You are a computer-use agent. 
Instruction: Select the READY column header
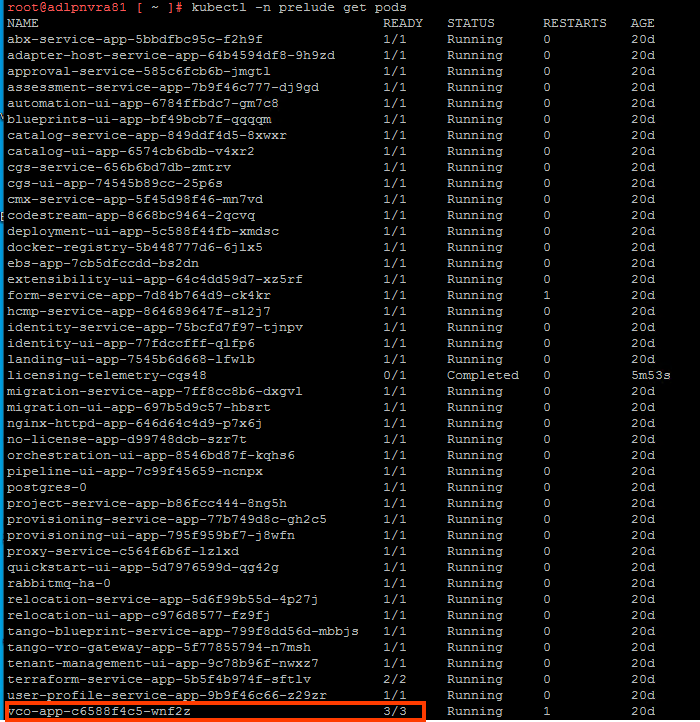tap(402, 23)
